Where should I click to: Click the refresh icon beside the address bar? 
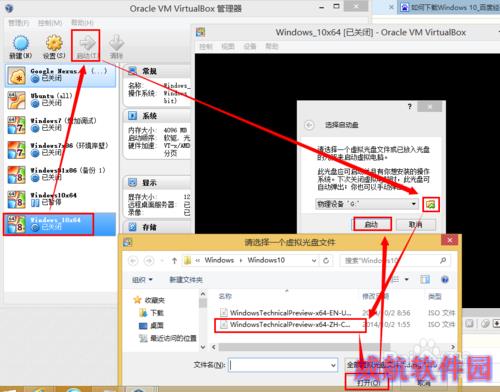326,260
